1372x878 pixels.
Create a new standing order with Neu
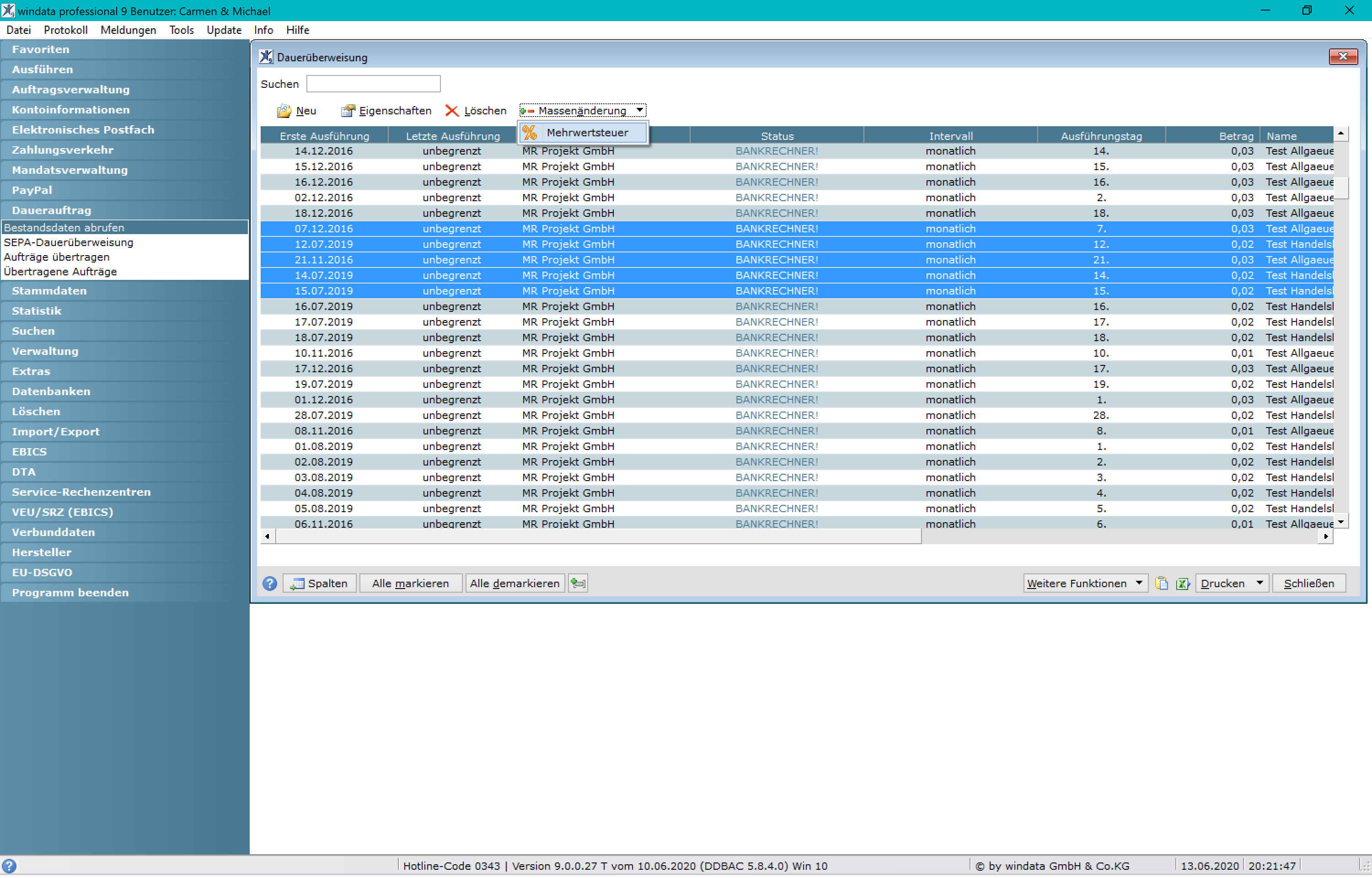click(296, 111)
